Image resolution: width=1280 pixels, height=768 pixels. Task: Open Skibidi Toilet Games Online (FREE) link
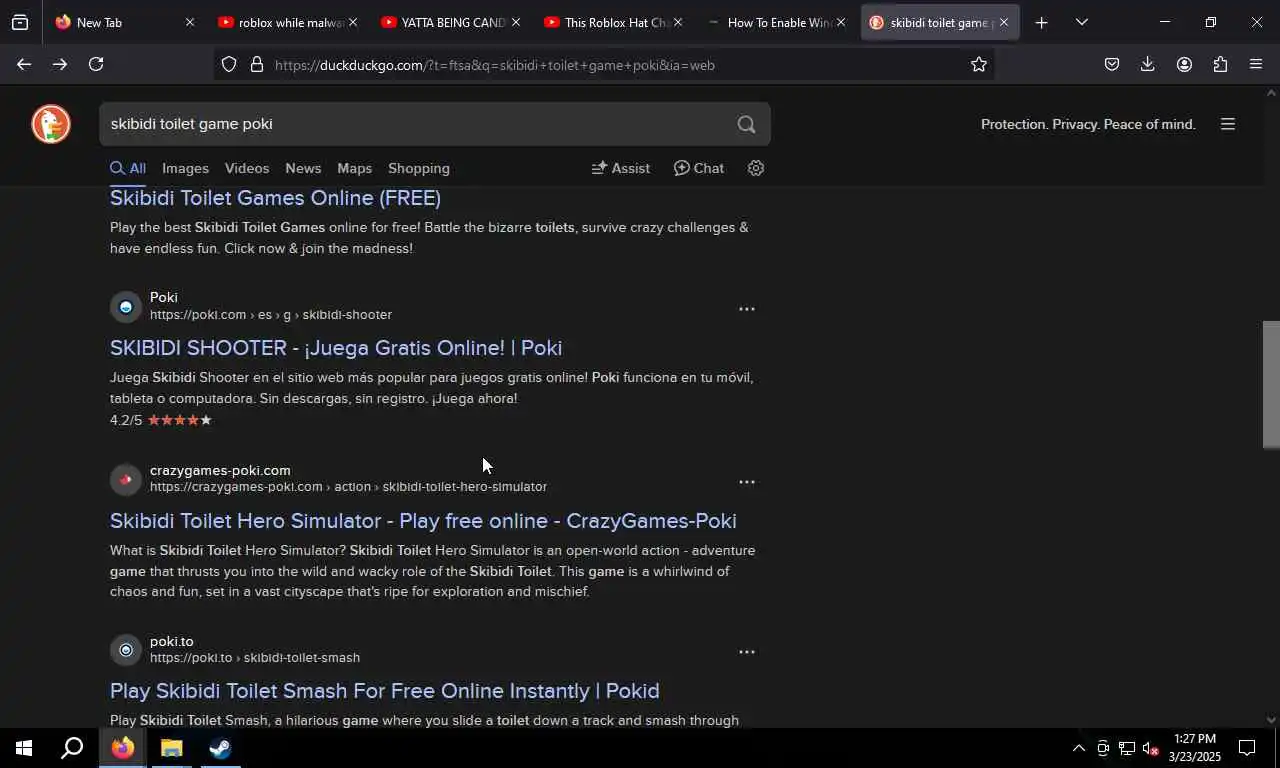[x=275, y=197]
